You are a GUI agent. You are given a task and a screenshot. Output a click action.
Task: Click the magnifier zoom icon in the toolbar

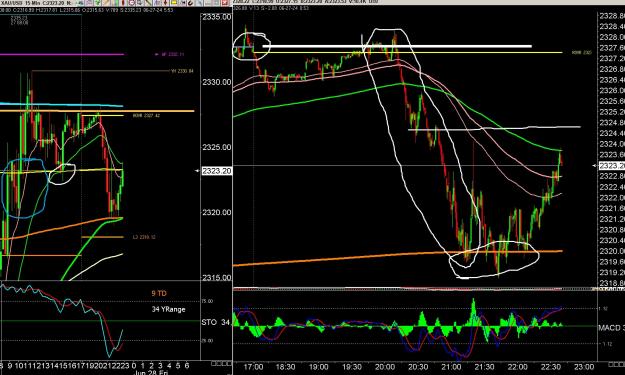point(199,2)
